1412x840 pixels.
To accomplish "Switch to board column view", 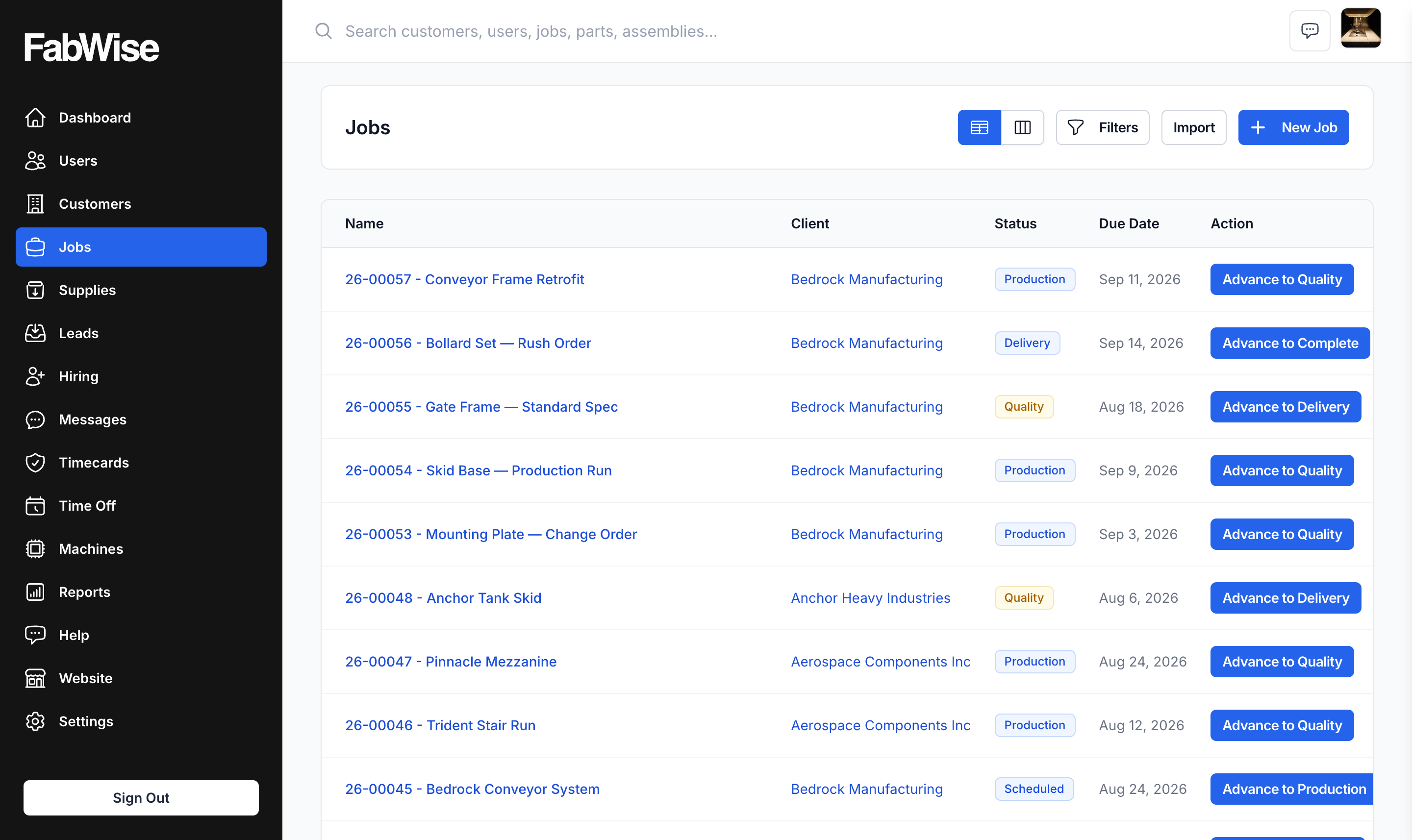I will click(1023, 127).
